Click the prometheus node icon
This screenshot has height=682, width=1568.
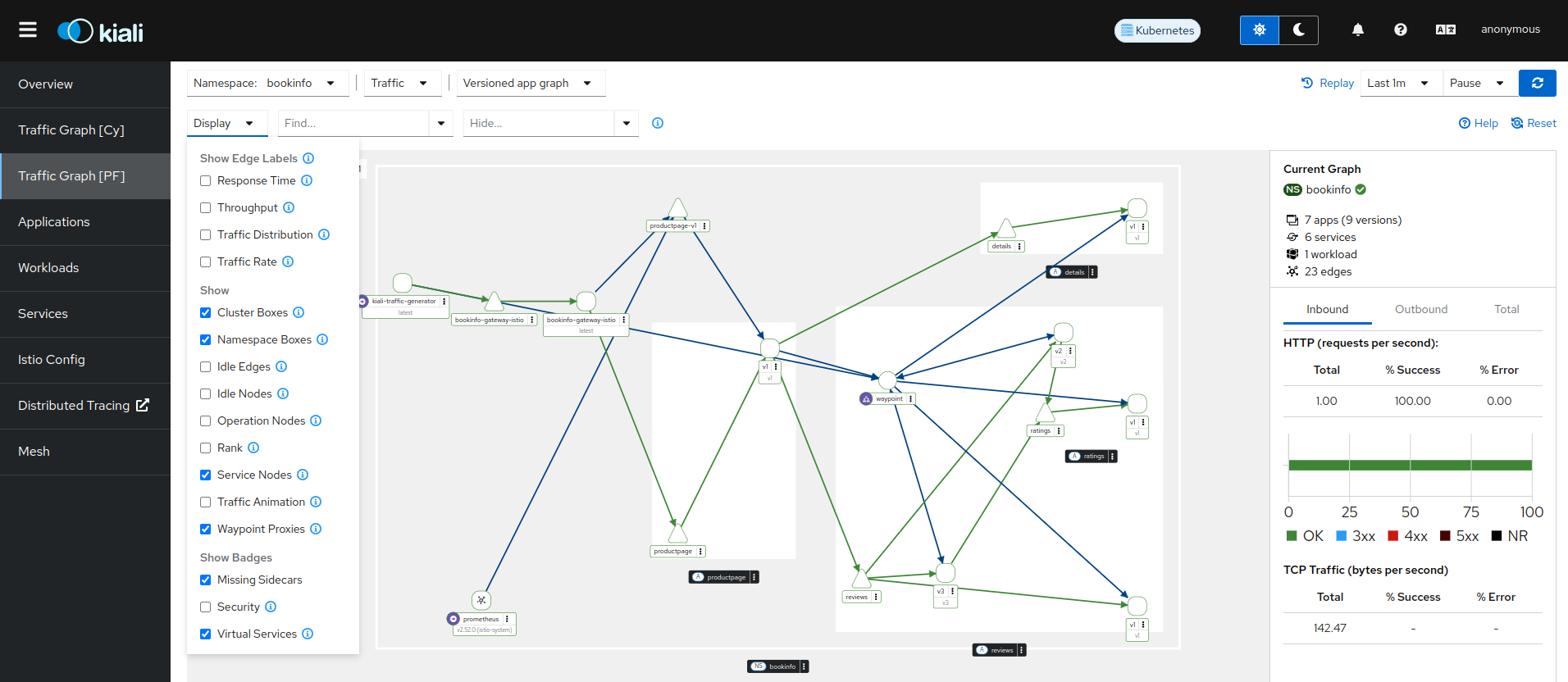point(481,600)
